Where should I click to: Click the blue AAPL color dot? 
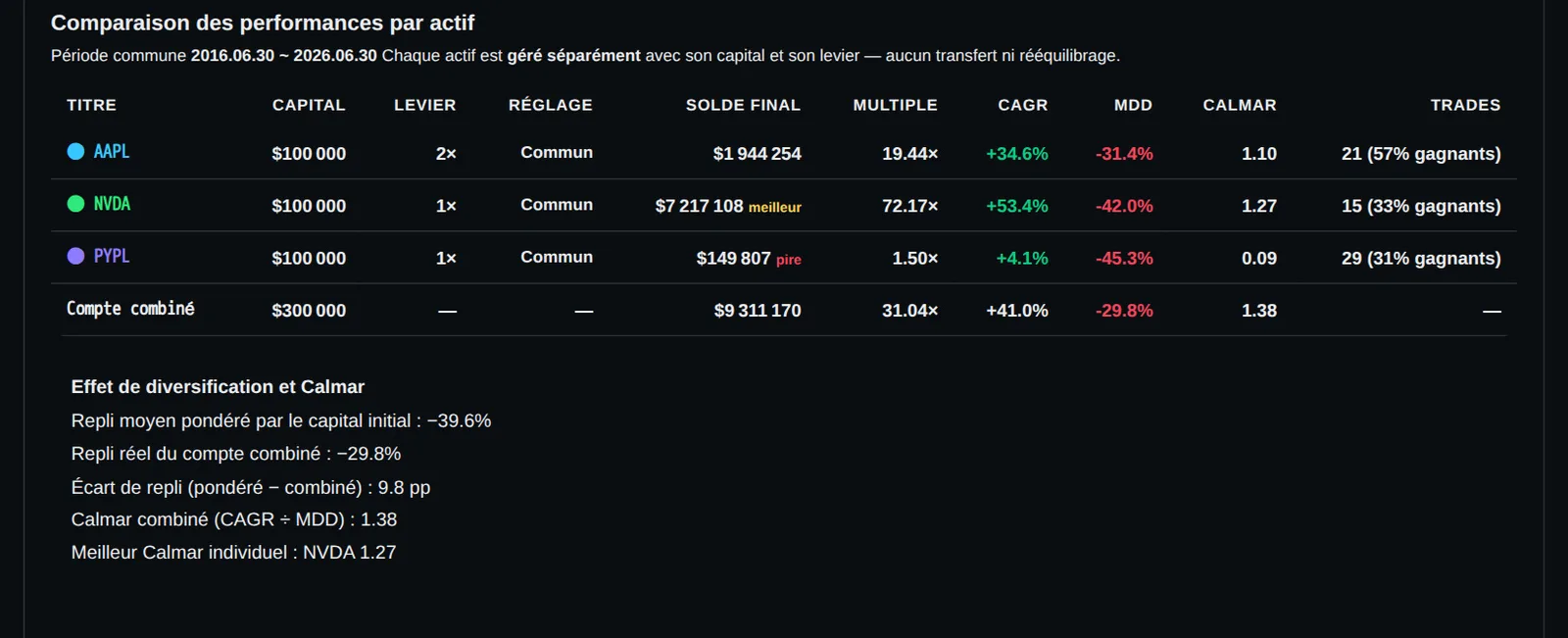coord(75,152)
